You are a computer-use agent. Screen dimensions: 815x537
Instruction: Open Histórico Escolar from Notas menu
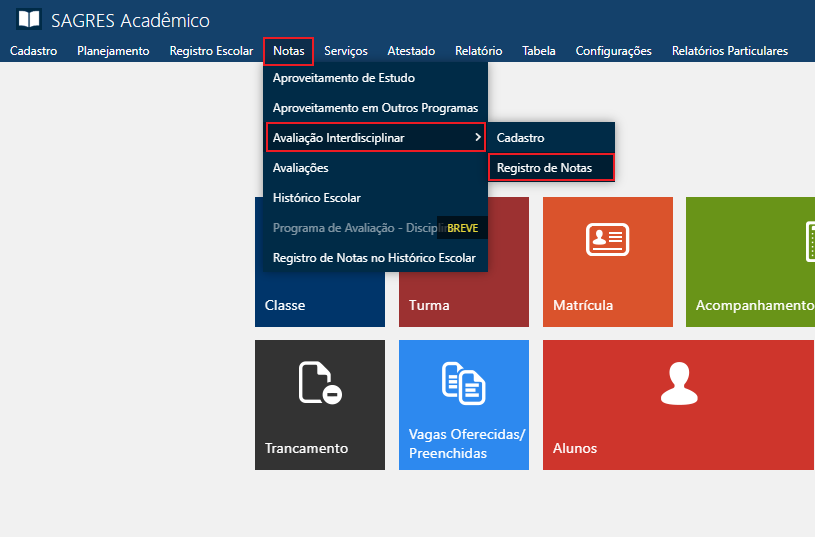click(x=316, y=198)
